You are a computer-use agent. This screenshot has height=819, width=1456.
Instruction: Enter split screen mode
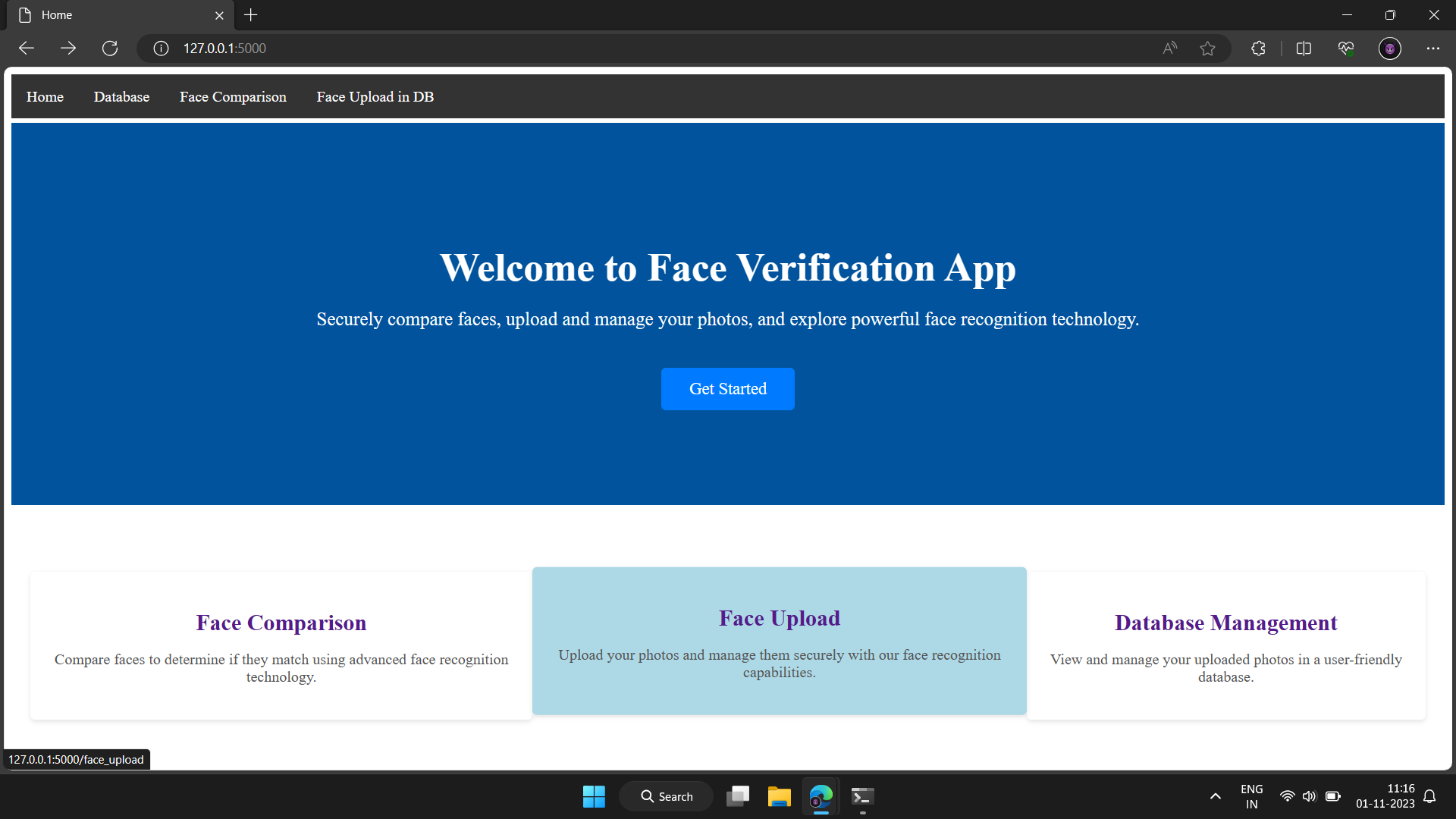[1304, 48]
